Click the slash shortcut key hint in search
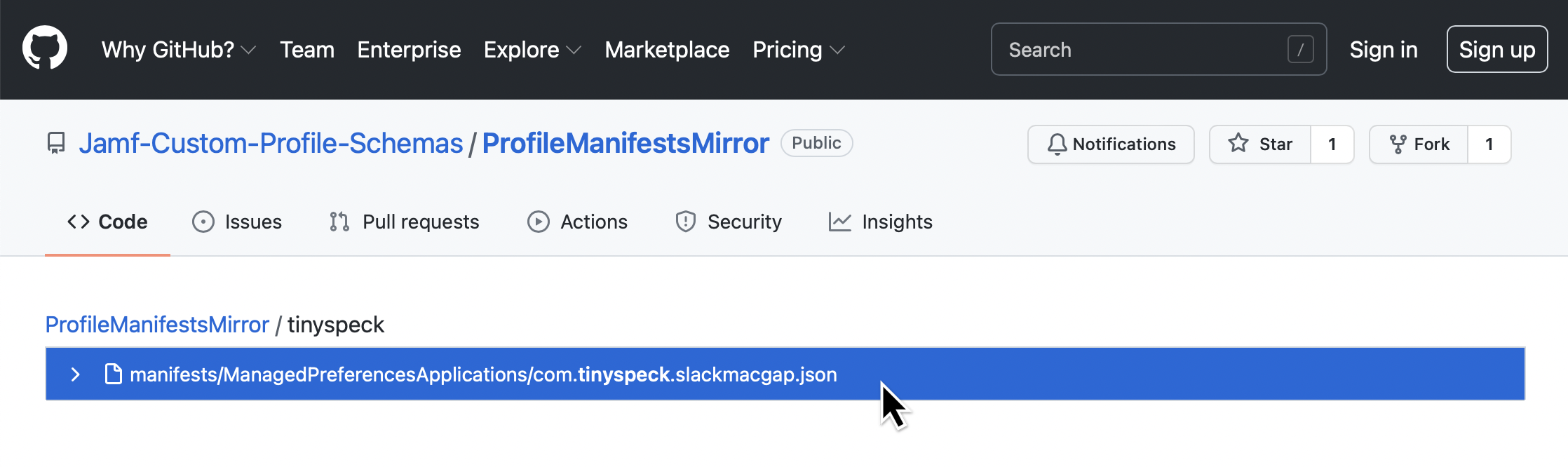Screen dimensions: 1568x467 1300,50
